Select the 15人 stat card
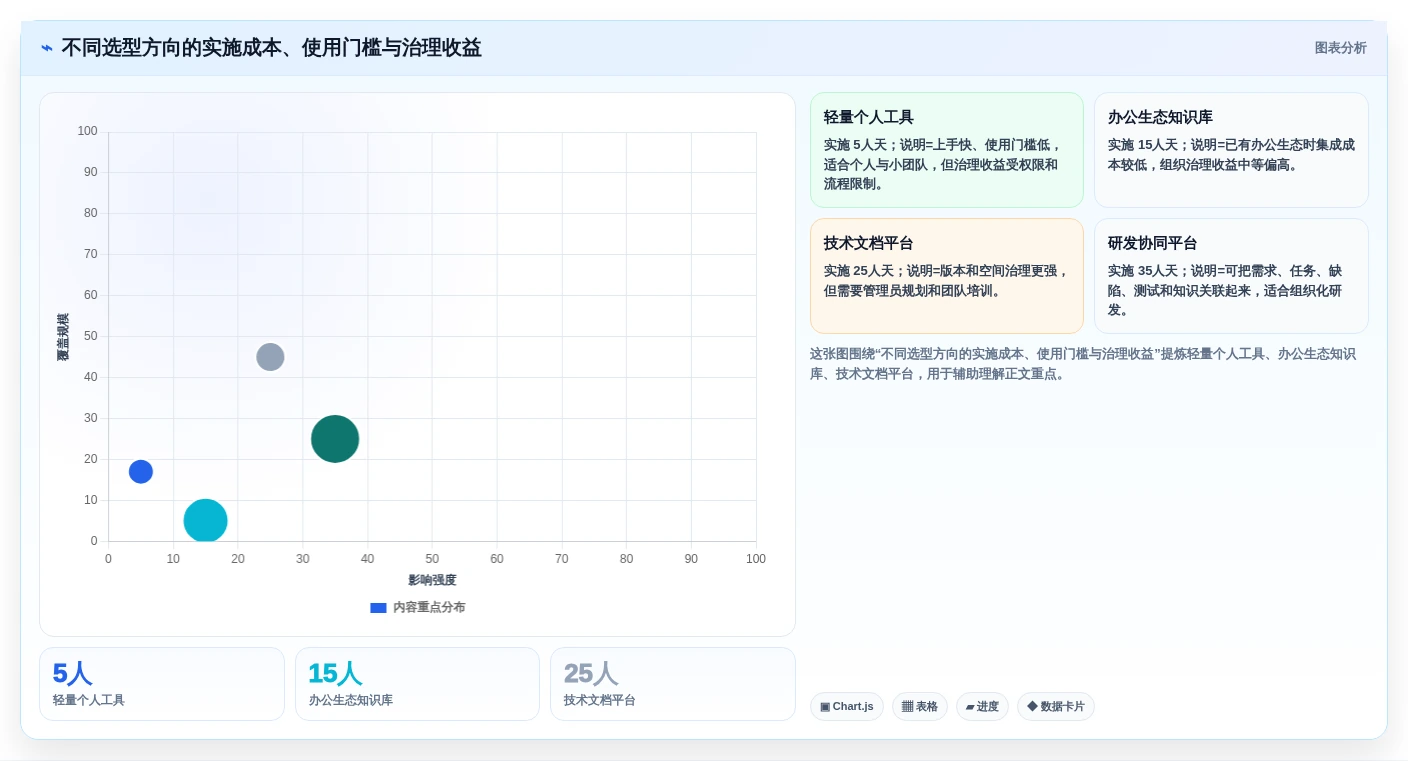Screen dimensions: 1408x761 417,684
